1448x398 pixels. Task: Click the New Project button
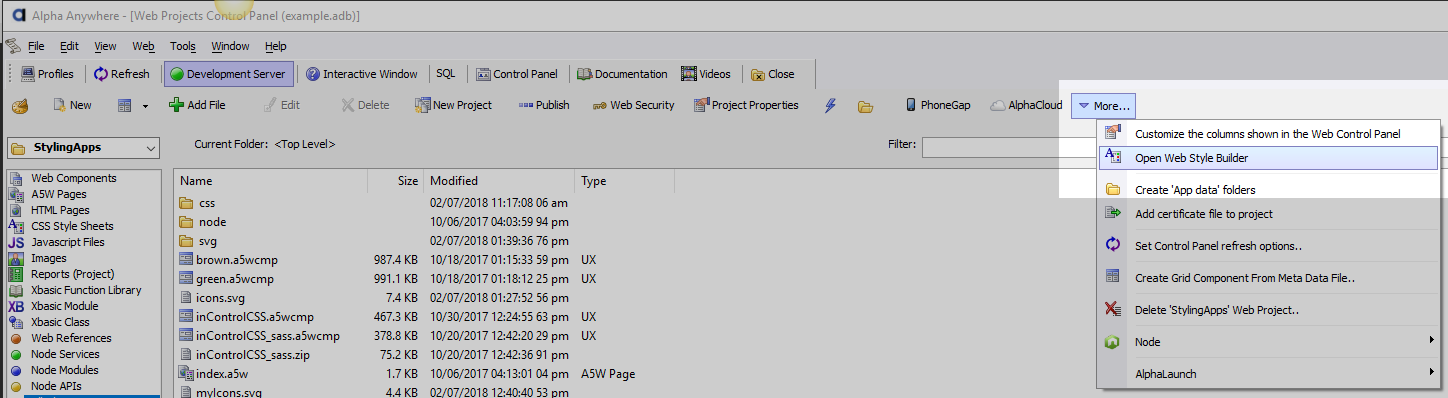[x=453, y=105]
